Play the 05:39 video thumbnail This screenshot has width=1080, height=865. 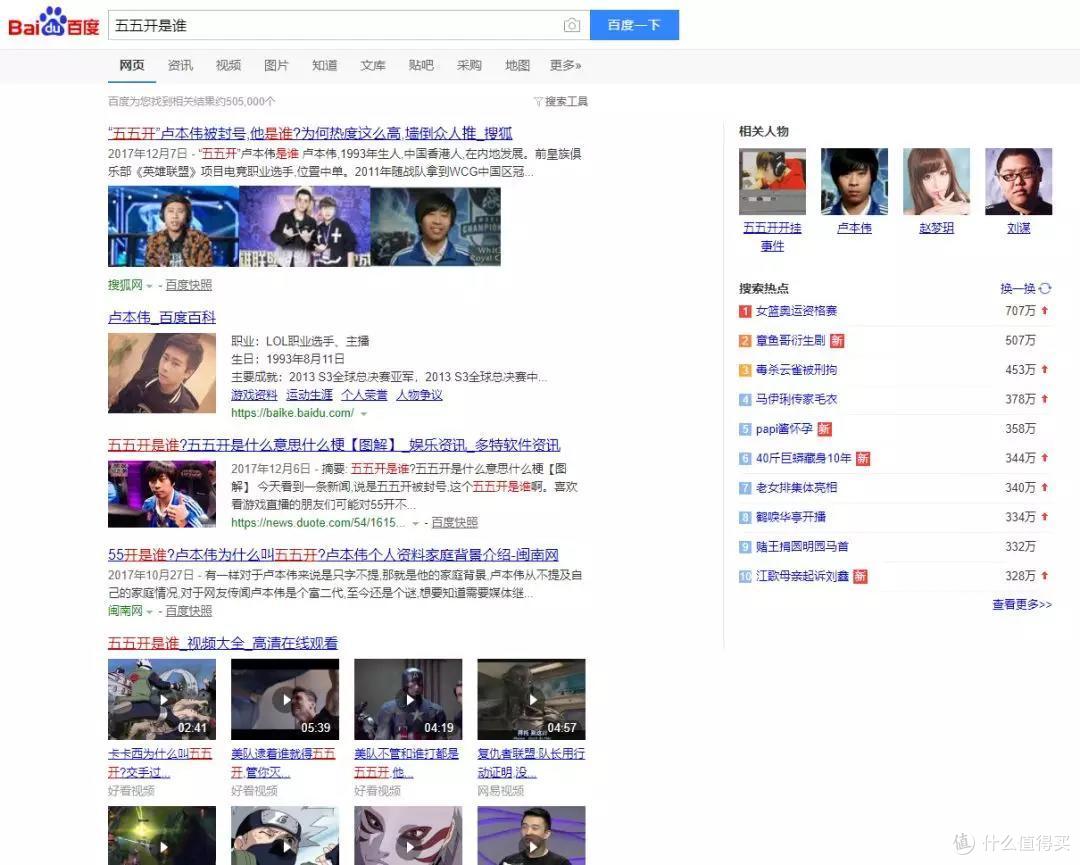pos(285,700)
